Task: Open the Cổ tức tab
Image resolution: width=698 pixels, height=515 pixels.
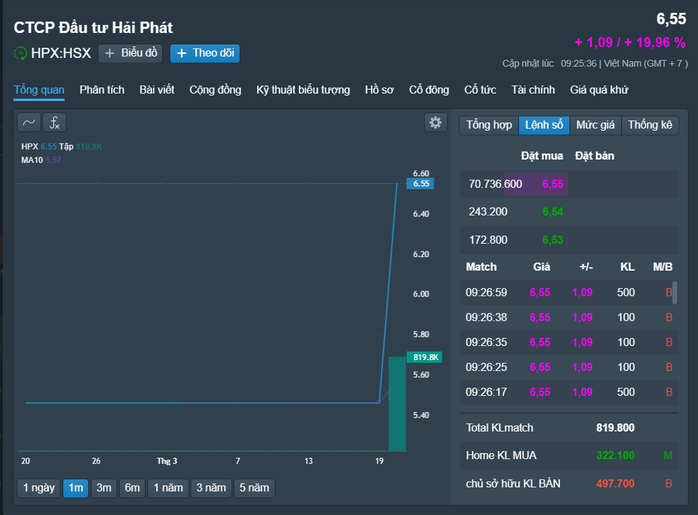Action: pyautogui.click(x=480, y=90)
